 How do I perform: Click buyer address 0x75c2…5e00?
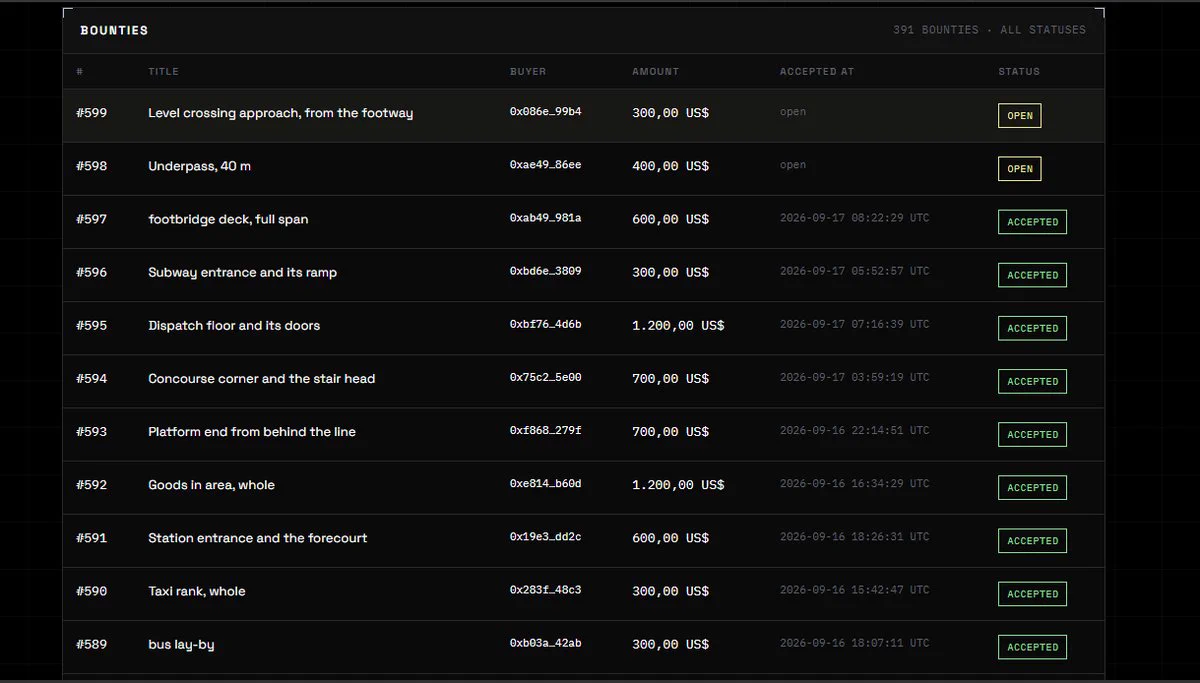tap(545, 377)
